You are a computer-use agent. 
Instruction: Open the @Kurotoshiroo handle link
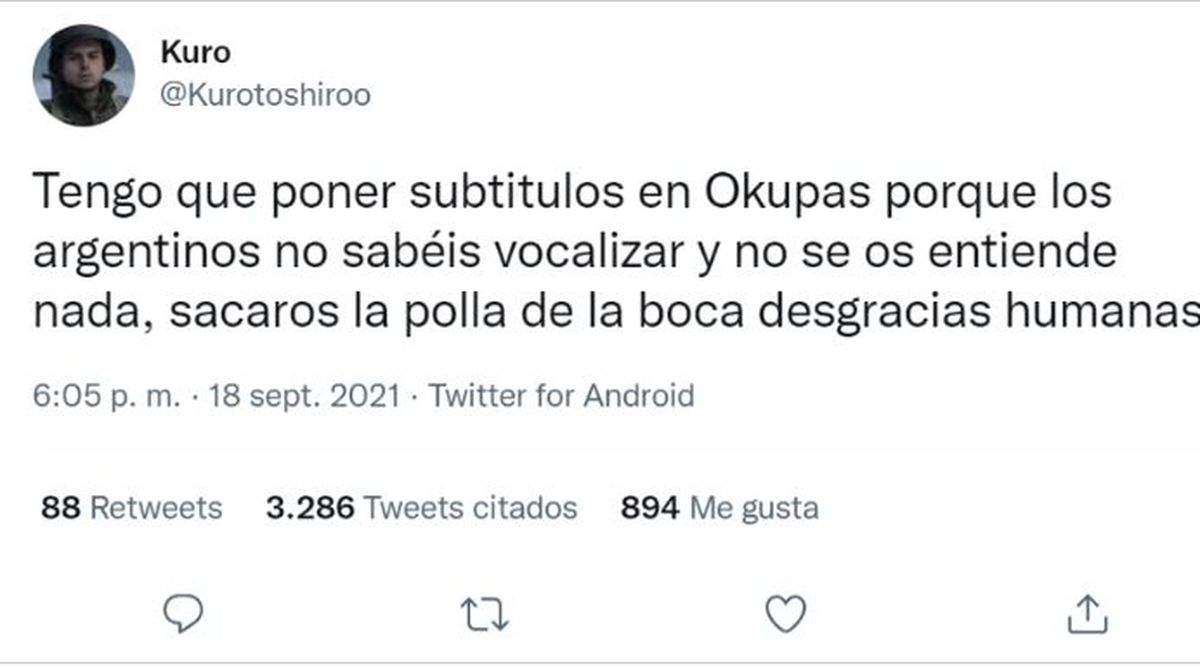(265, 95)
